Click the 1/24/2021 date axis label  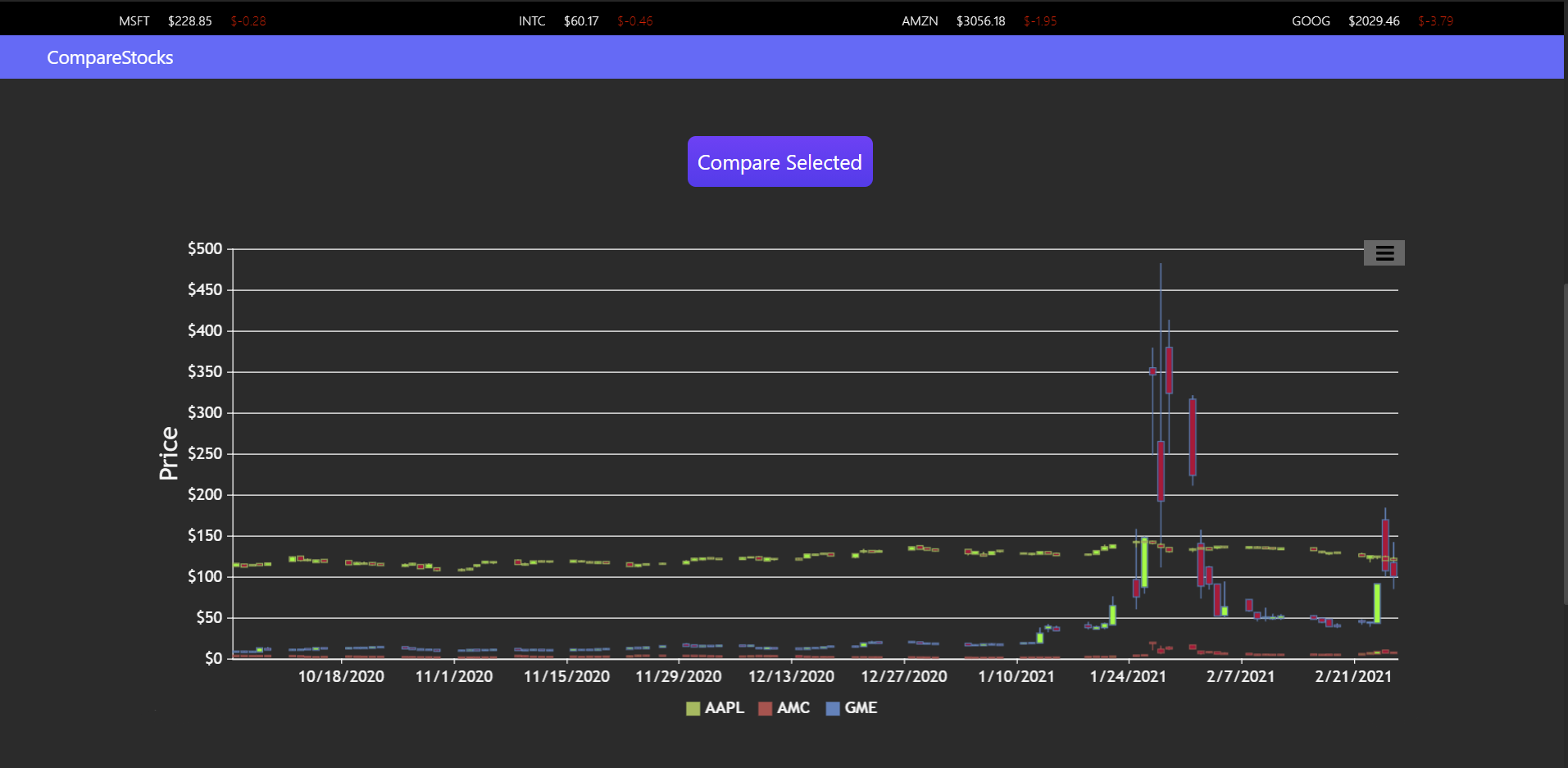1128,677
